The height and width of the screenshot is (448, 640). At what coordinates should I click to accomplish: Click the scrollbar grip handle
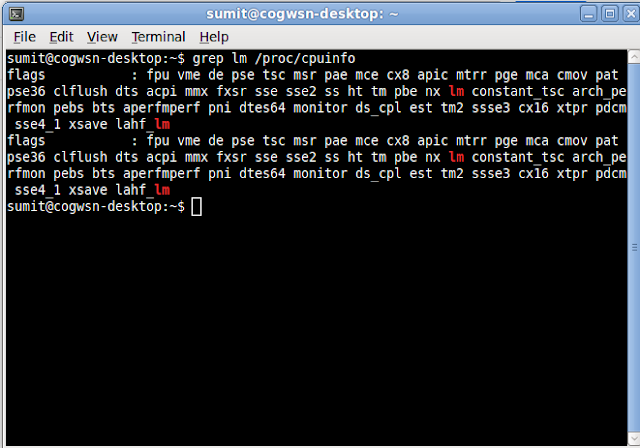coord(634,247)
